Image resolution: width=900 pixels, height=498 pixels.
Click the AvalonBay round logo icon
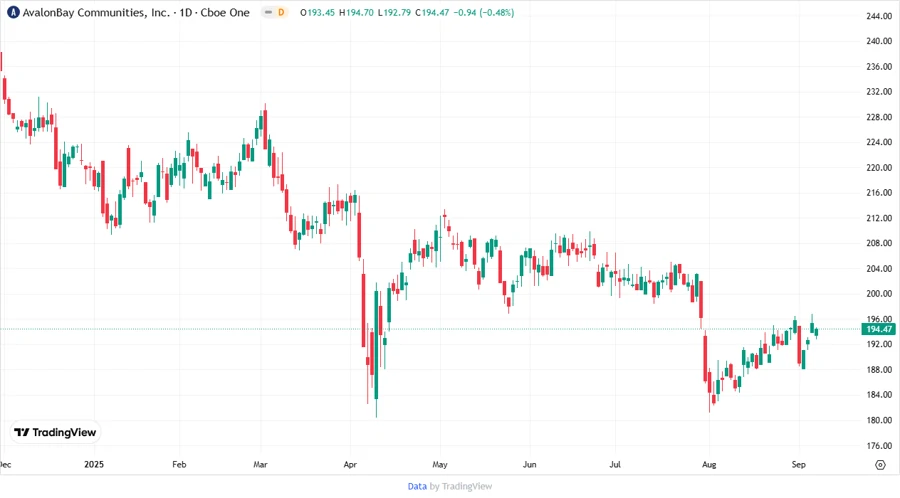click(x=13, y=12)
